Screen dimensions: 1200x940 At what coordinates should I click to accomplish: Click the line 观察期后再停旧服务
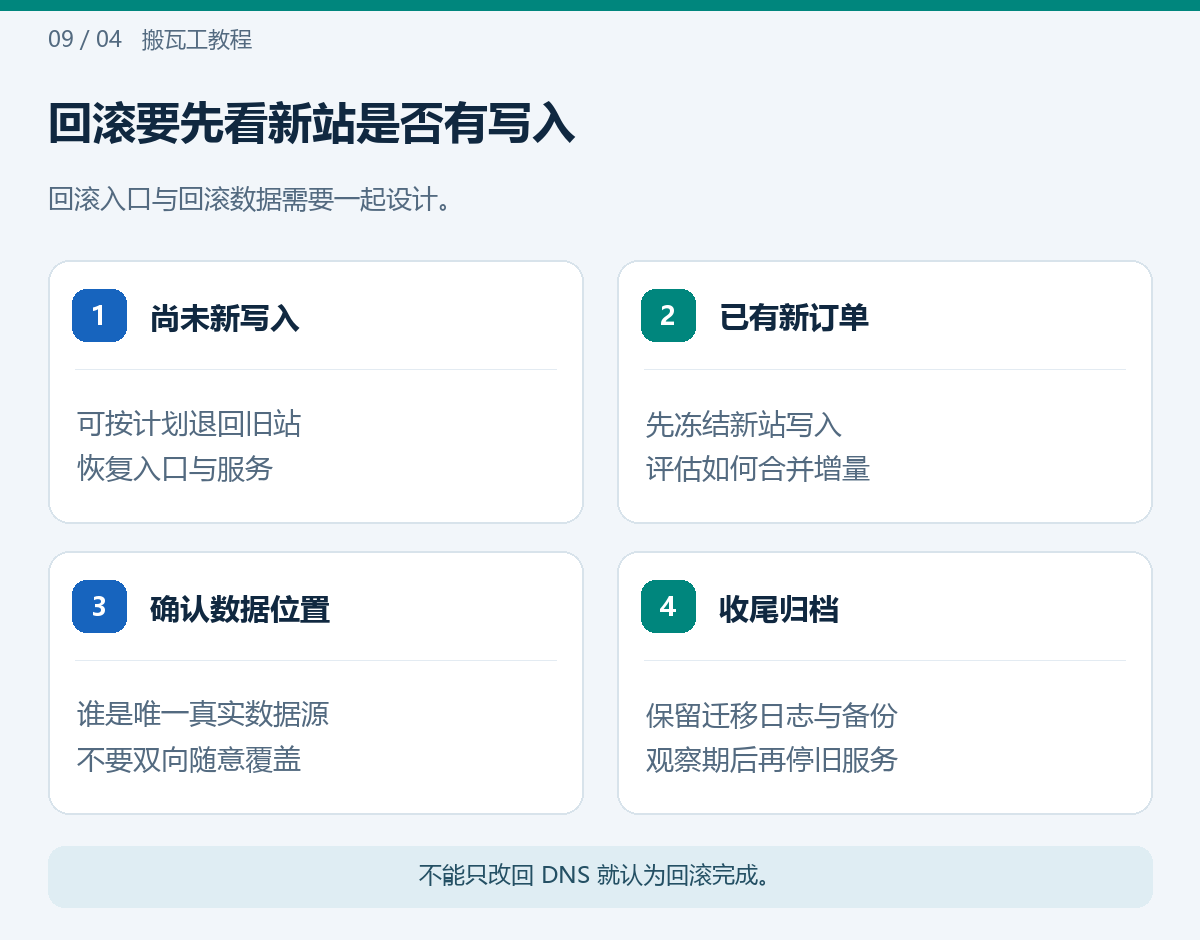point(772,760)
